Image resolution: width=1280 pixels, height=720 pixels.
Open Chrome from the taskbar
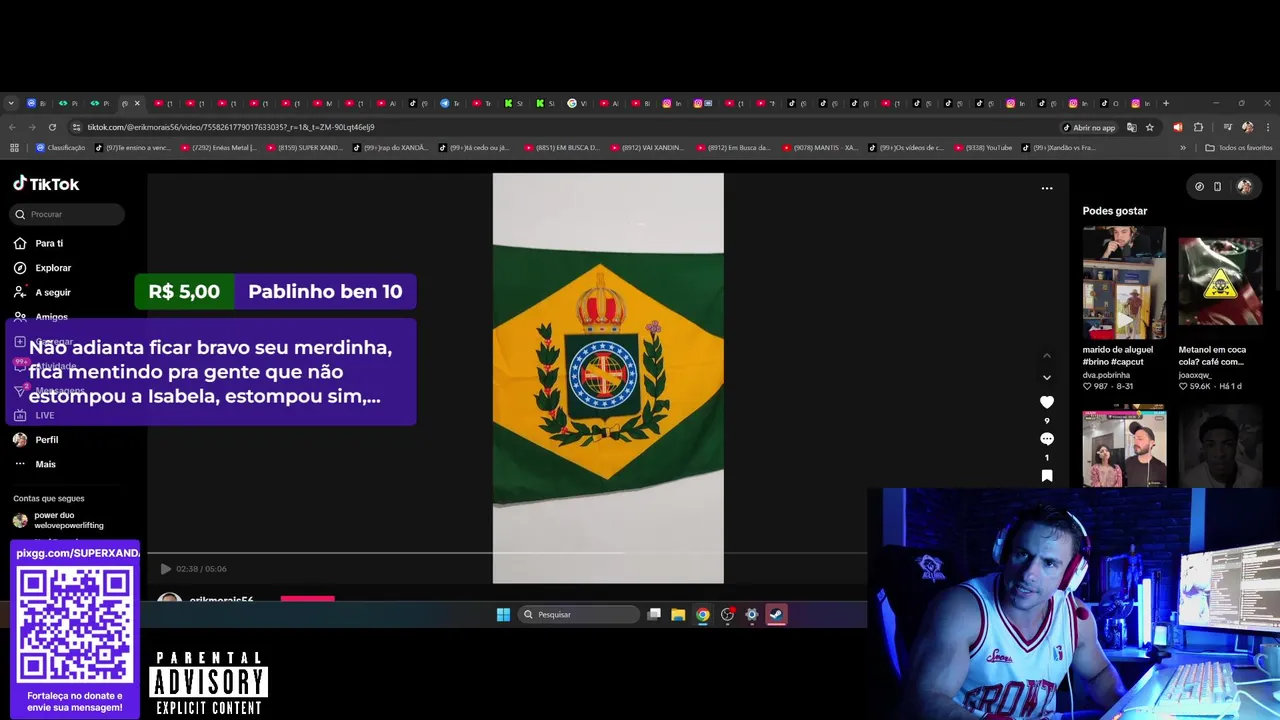[x=703, y=615]
